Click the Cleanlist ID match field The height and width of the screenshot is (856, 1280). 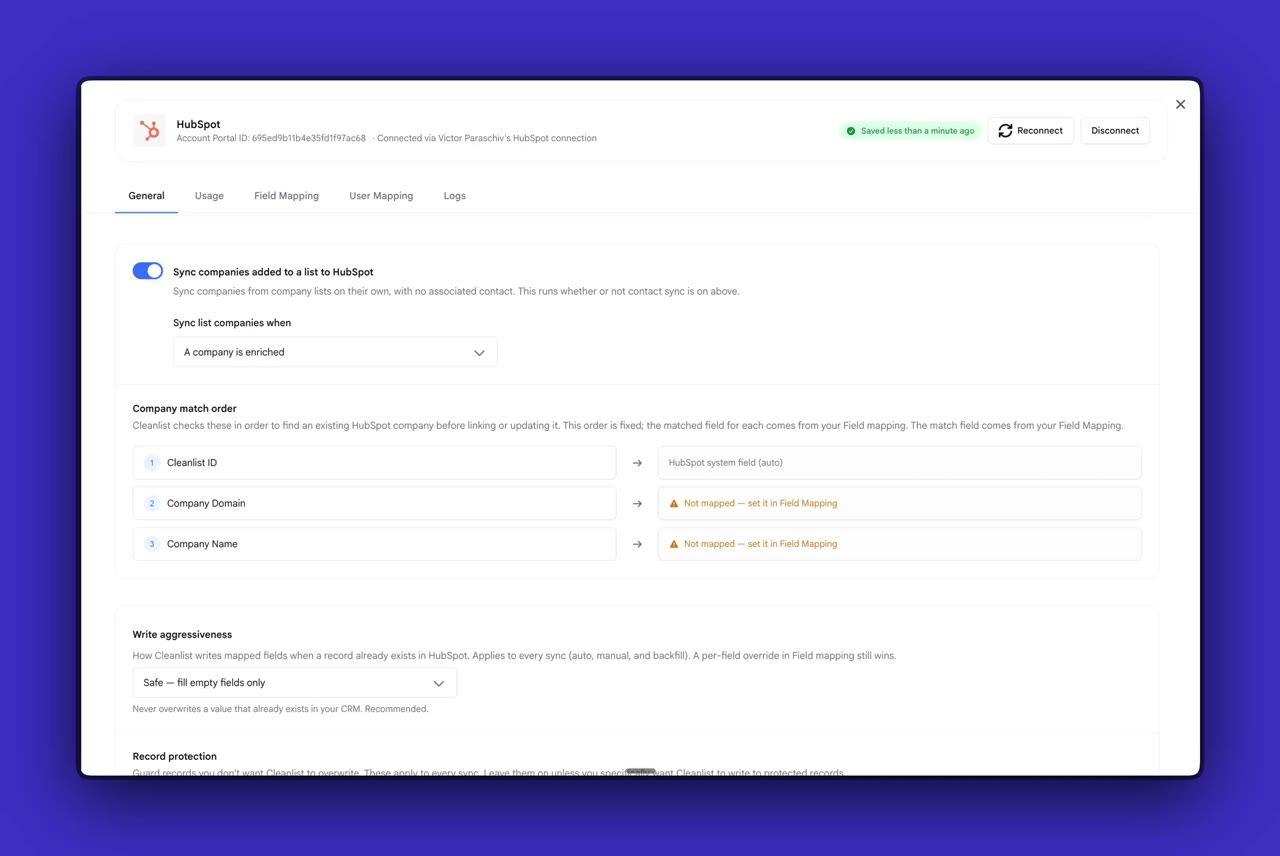coord(374,463)
